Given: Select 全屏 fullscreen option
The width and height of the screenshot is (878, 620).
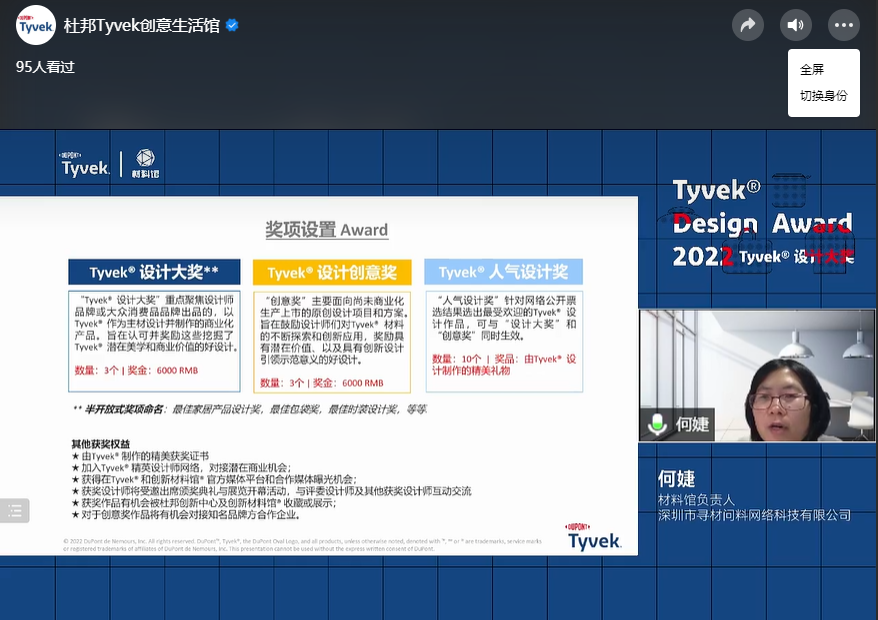Looking at the screenshot, I should click(x=812, y=69).
